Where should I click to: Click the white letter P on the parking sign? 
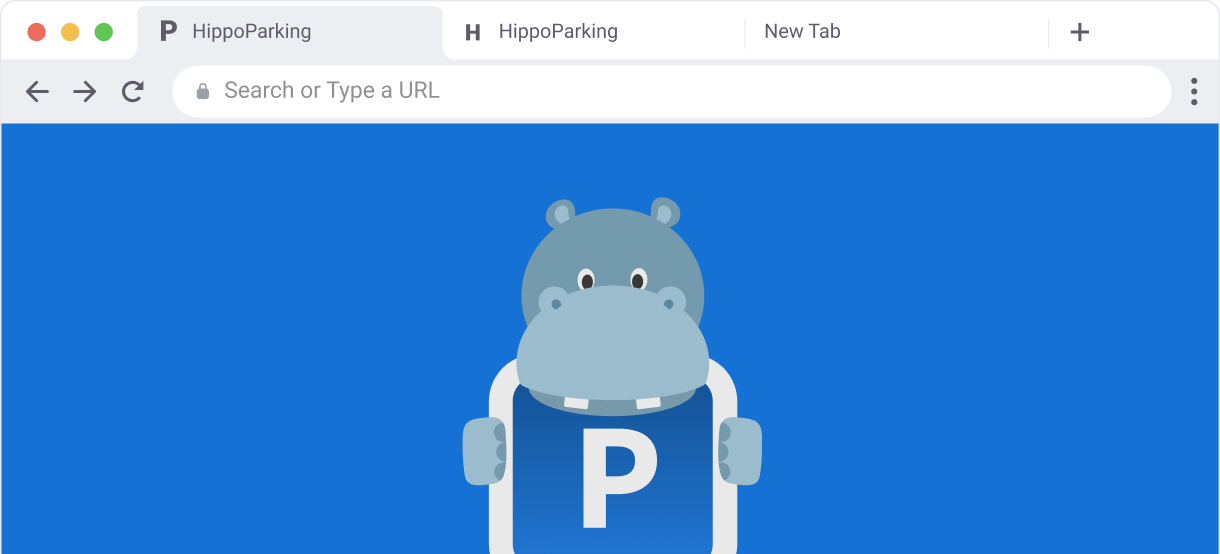[619, 476]
